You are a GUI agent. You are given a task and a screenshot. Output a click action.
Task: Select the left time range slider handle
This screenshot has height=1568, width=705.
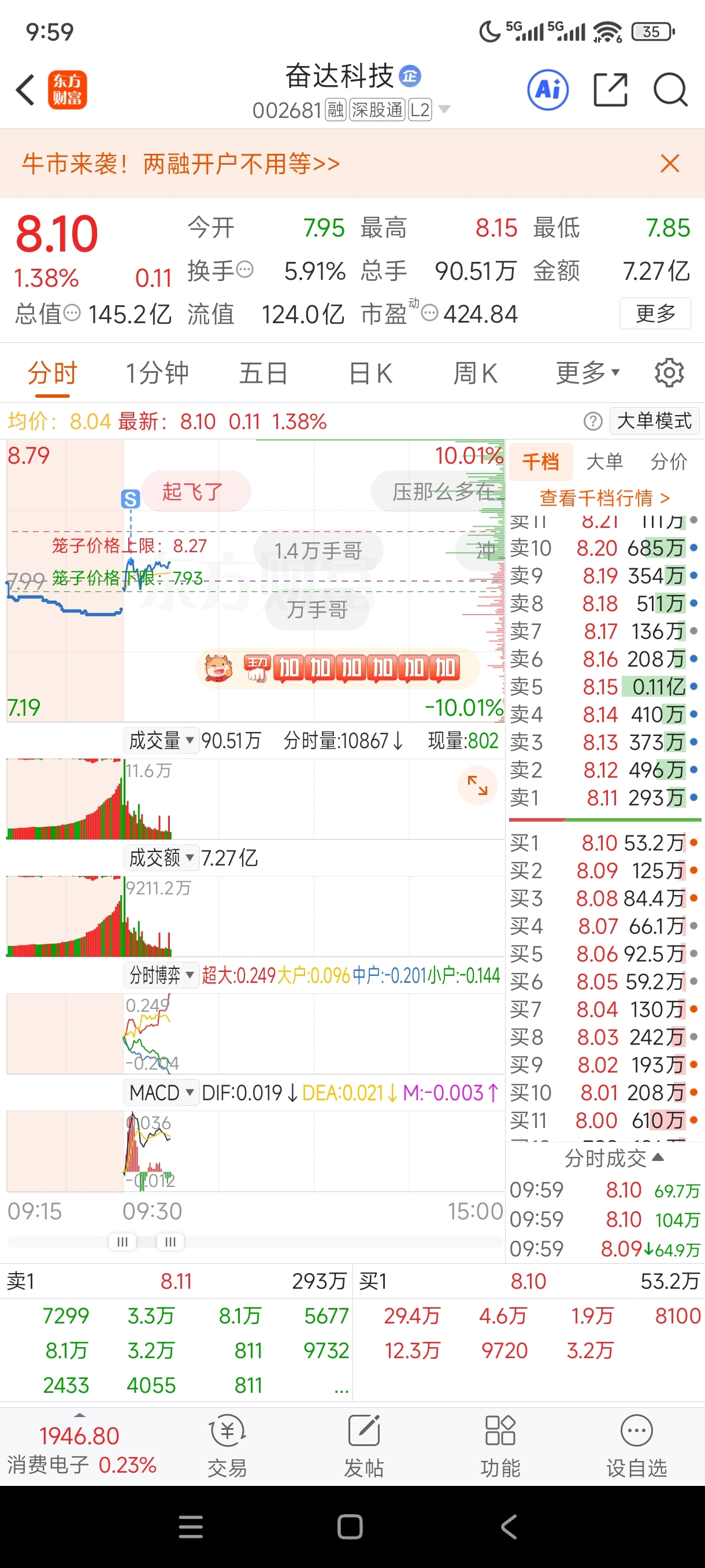123,1242
